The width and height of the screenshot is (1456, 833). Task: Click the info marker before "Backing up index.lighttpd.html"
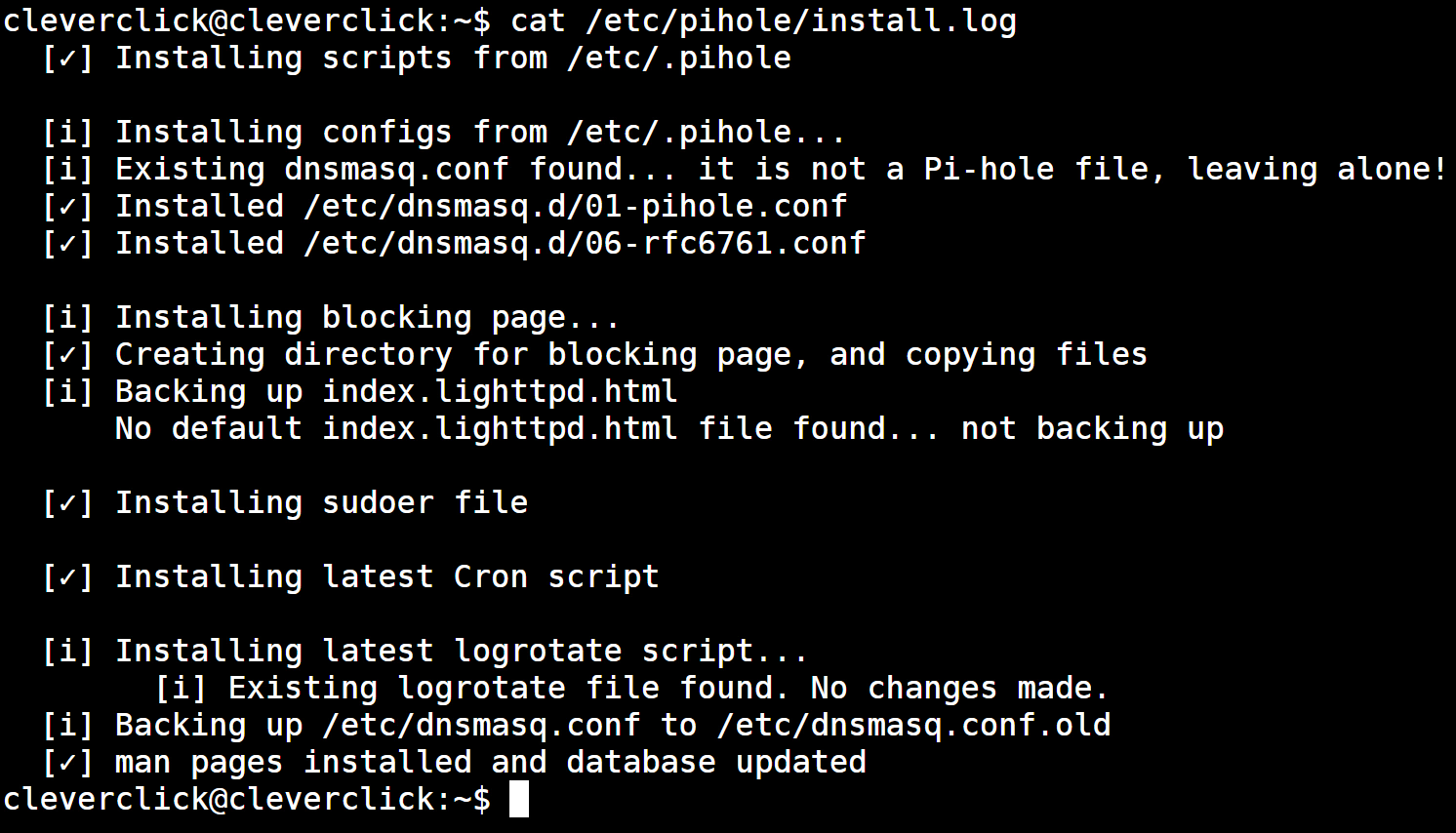coord(67,392)
